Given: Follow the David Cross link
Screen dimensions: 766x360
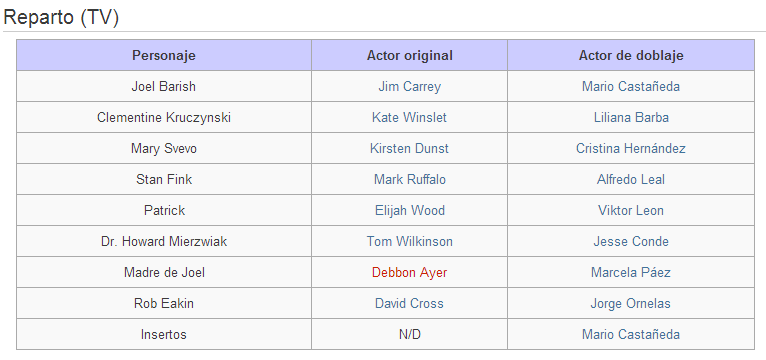Looking at the screenshot, I should pos(409,303).
